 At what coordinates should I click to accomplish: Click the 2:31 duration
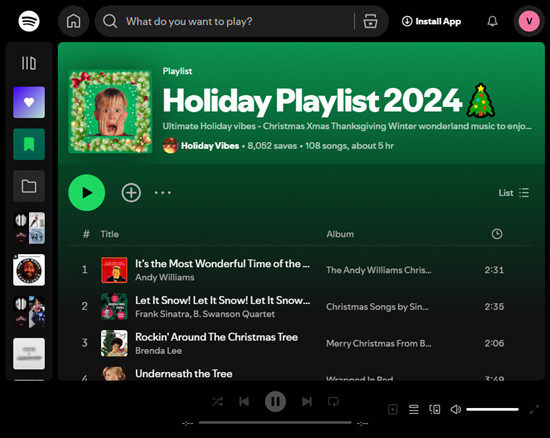[494, 270]
